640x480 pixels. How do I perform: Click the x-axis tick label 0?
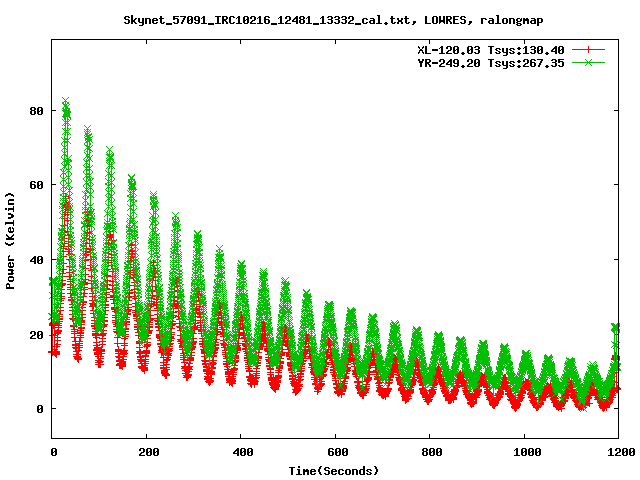coord(54,452)
